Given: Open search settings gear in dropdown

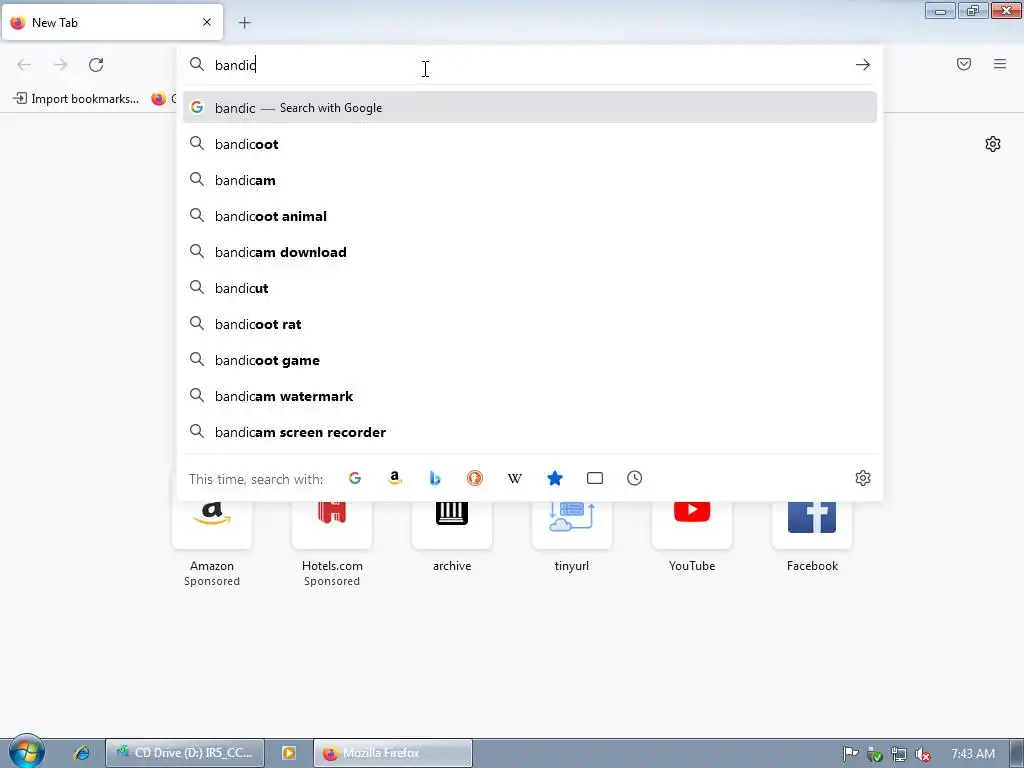Looking at the screenshot, I should (863, 478).
